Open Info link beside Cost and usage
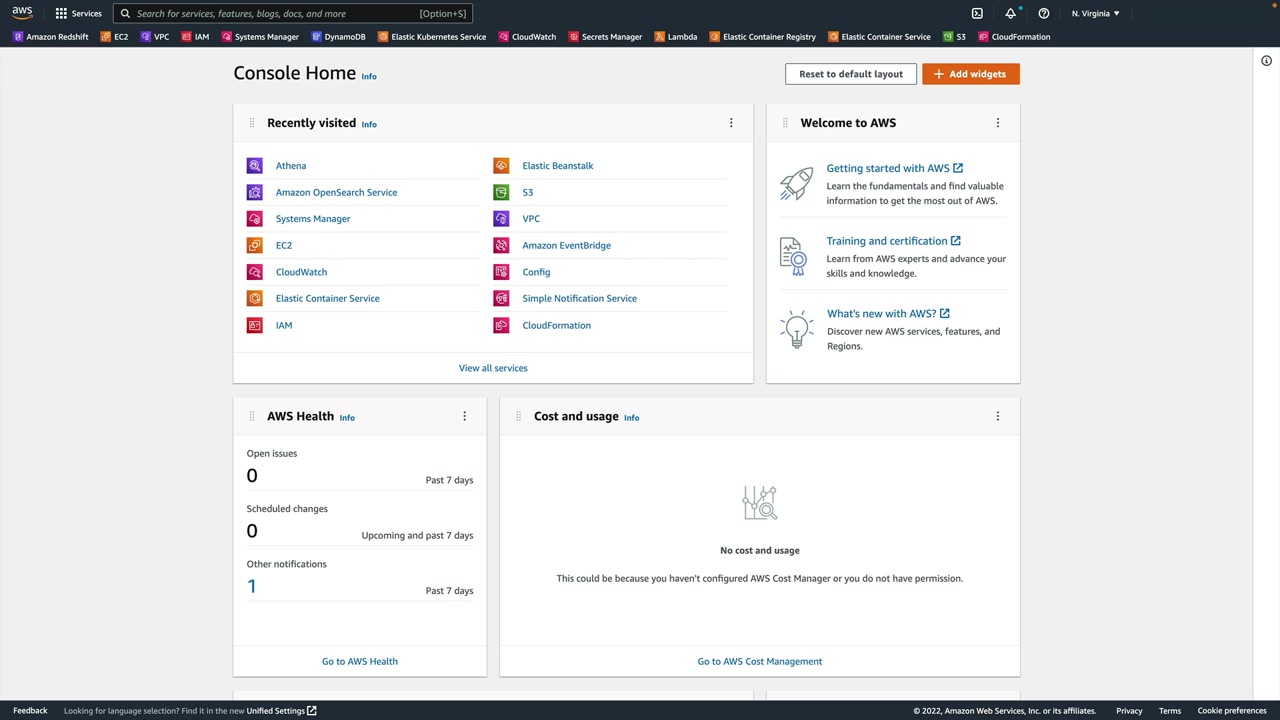Image resolution: width=1280 pixels, height=720 pixels. point(632,418)
